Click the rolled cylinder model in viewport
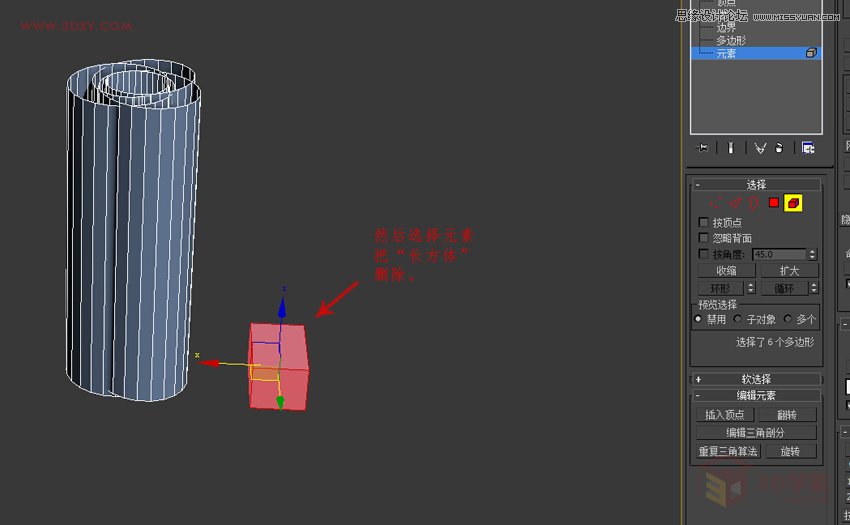The height and width of the screenshot is (525, 850). tap(133, 231)
